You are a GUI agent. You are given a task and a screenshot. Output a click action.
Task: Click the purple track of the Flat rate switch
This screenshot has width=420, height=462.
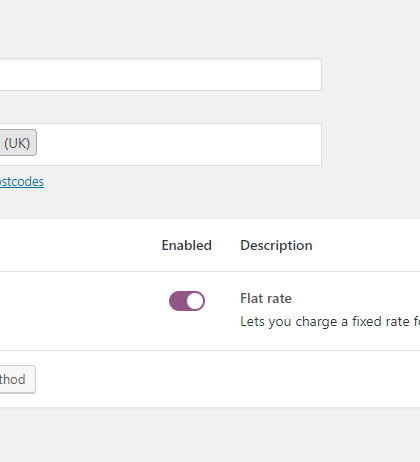[177, 301]
